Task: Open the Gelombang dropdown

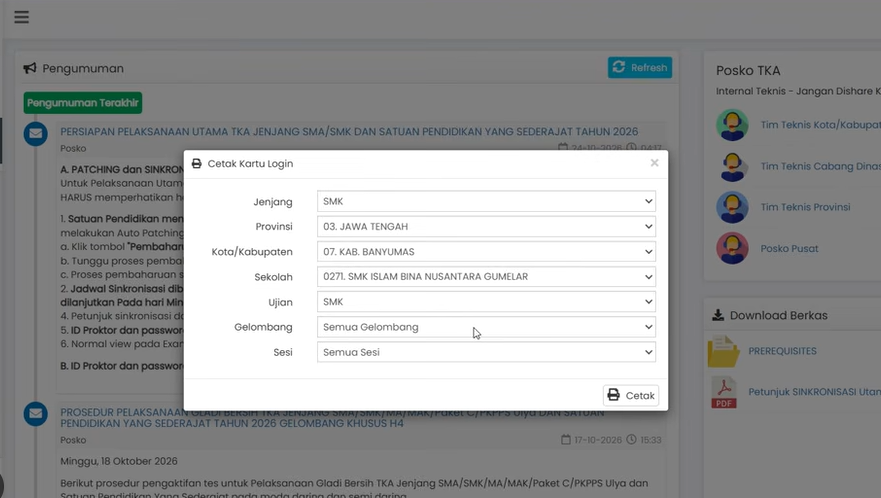Action: coord(486,327)
